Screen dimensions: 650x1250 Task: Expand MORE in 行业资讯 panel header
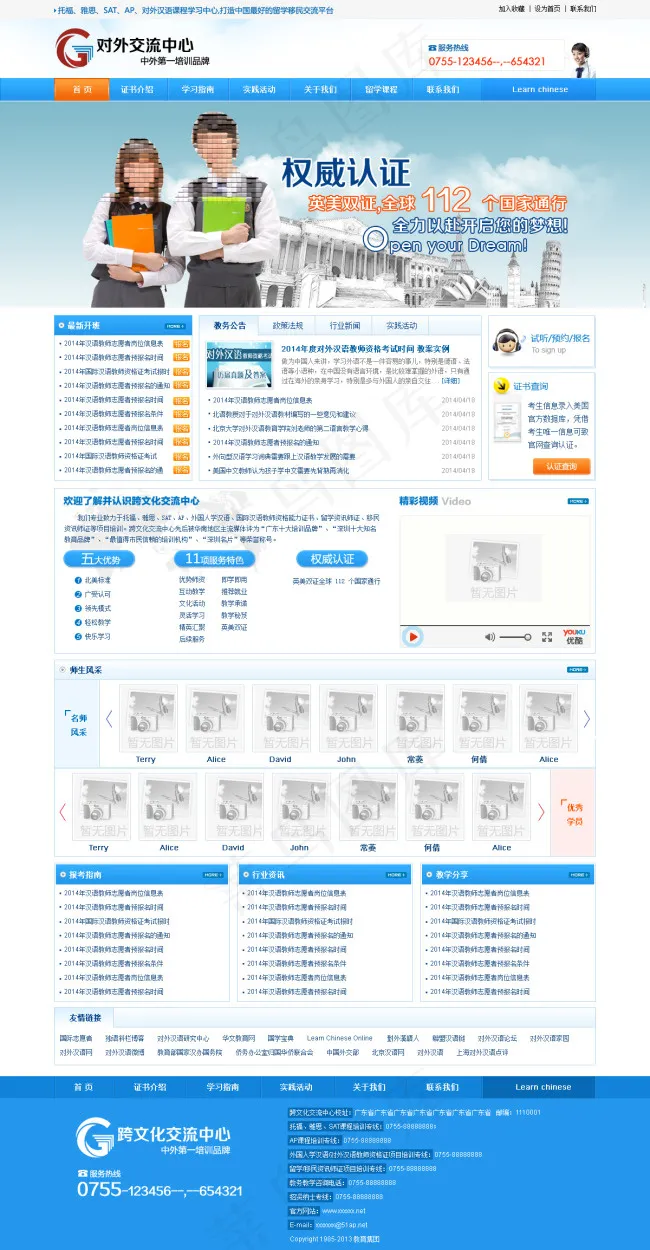[x=396, y=875]
